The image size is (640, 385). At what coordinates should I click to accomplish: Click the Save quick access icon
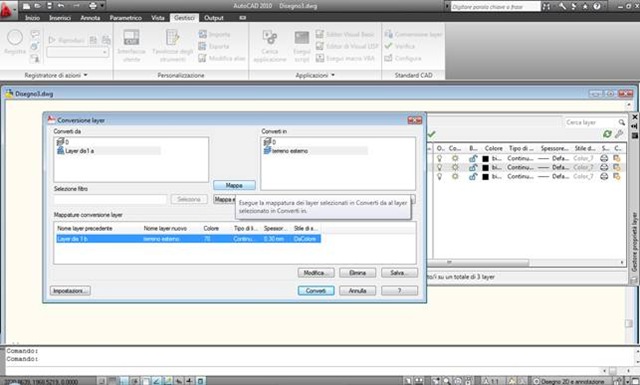tap(49, 6)
